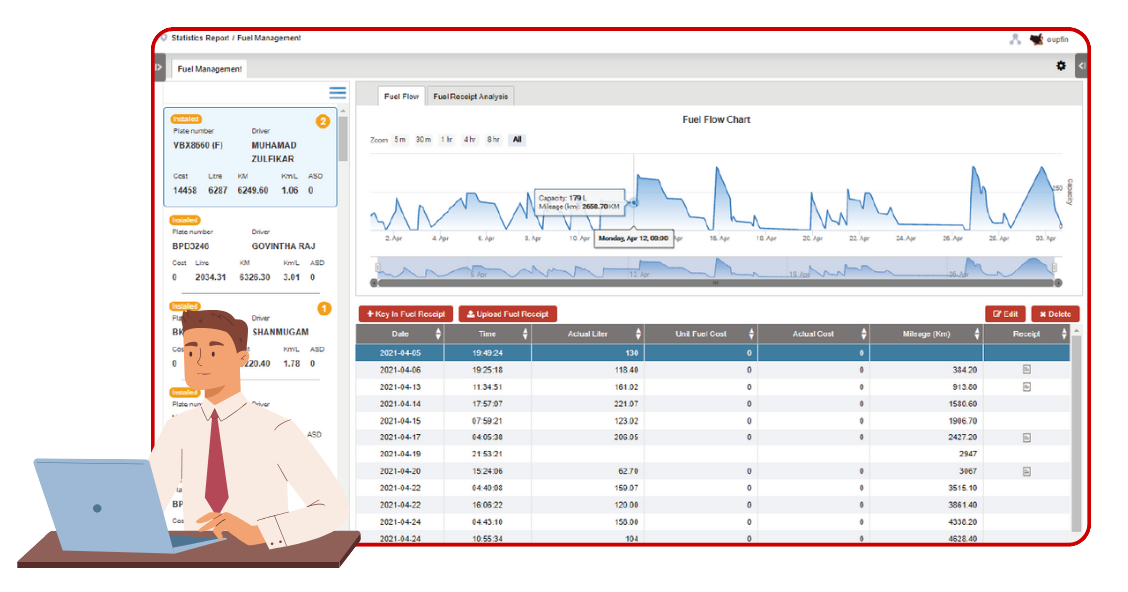Select the 2021-04-05 table row
The height and width of the screenshot is (592, 1128).
(x=713, y=352)
